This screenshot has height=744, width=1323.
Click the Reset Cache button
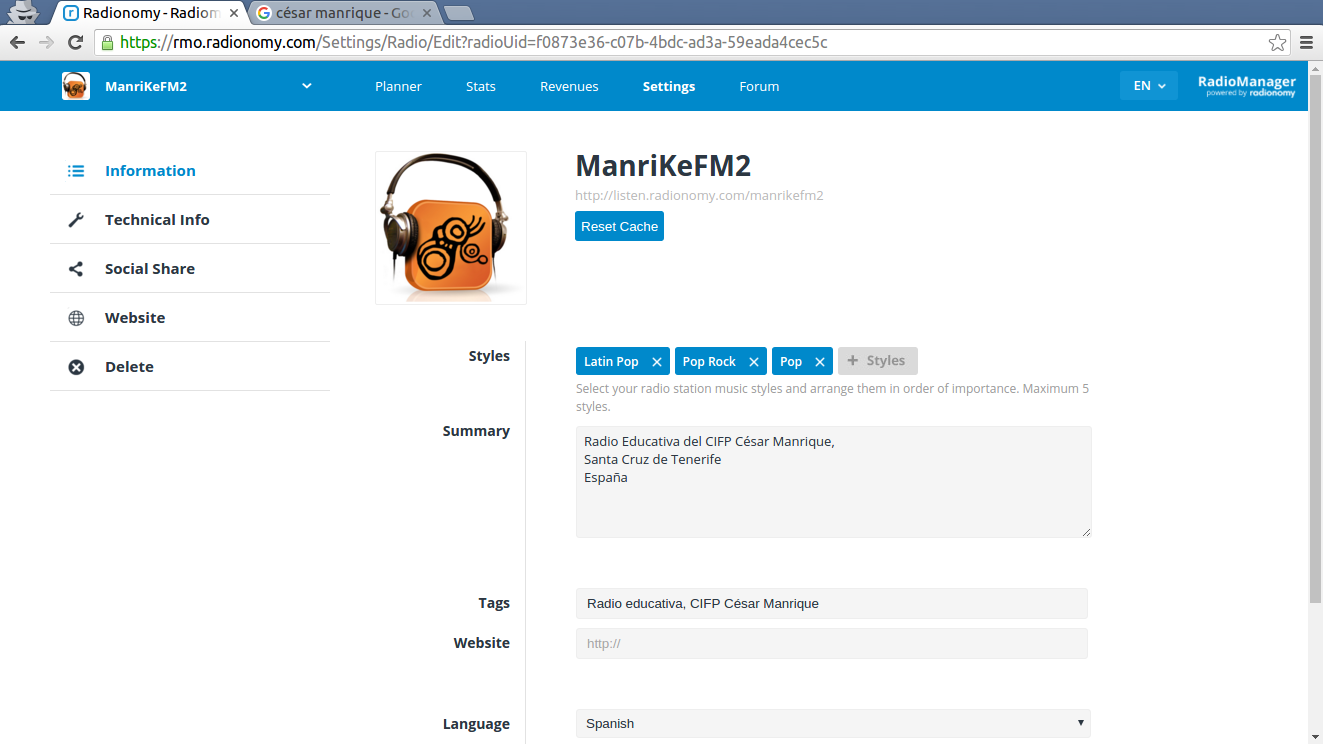pos(619,226)
